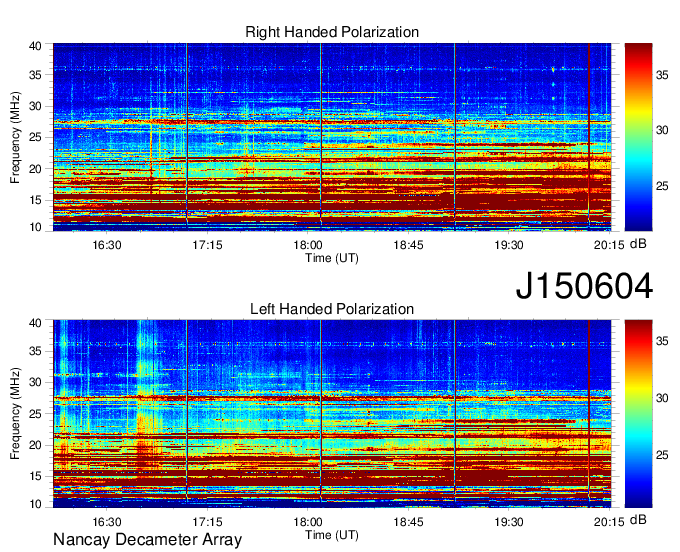Click the 30 dB mark on left-handed colorbar
Image resolution: width=680 pixels, height=552 pixels.
662,398
